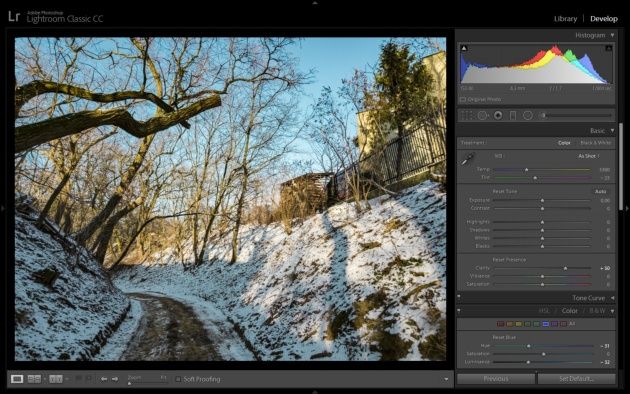This screenshot has width=630, height=394.
Task: Click Reset Presence label
Action: point(509,260)
